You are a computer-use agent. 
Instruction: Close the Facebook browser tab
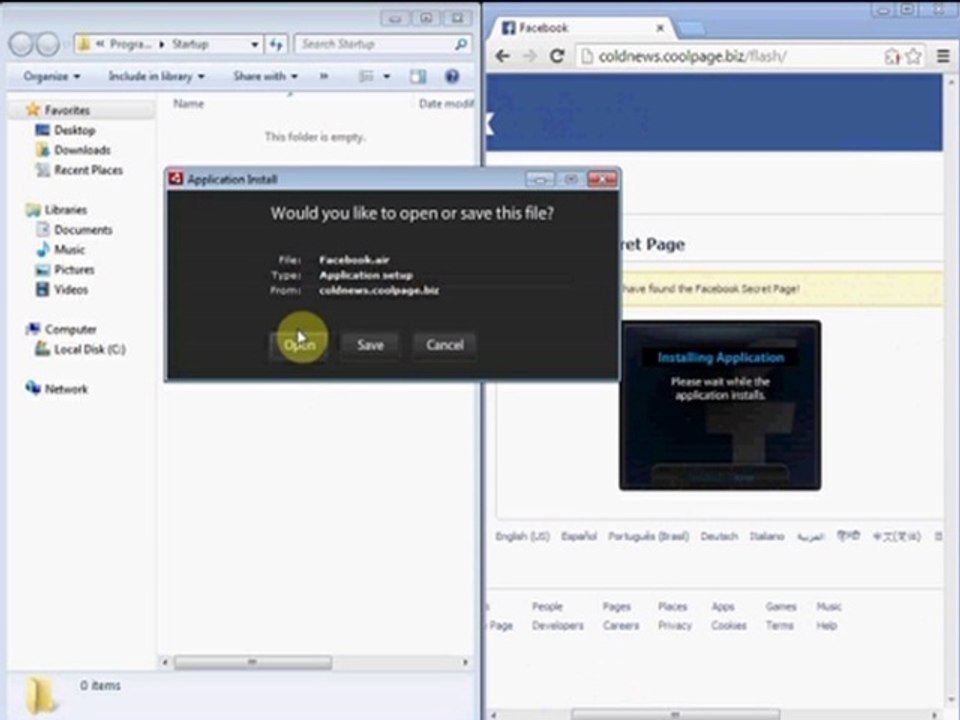[660, 28]
